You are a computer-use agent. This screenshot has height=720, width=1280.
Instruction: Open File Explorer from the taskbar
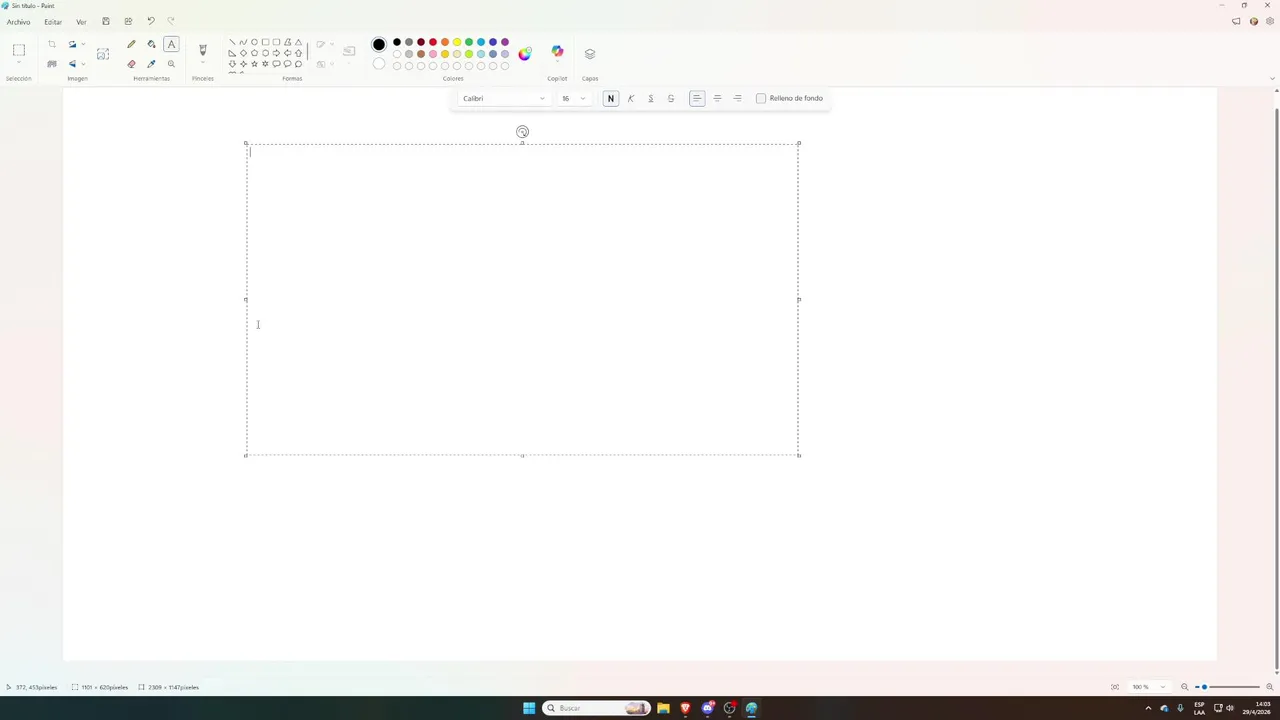pyautogui.click(x=663, y=708)
